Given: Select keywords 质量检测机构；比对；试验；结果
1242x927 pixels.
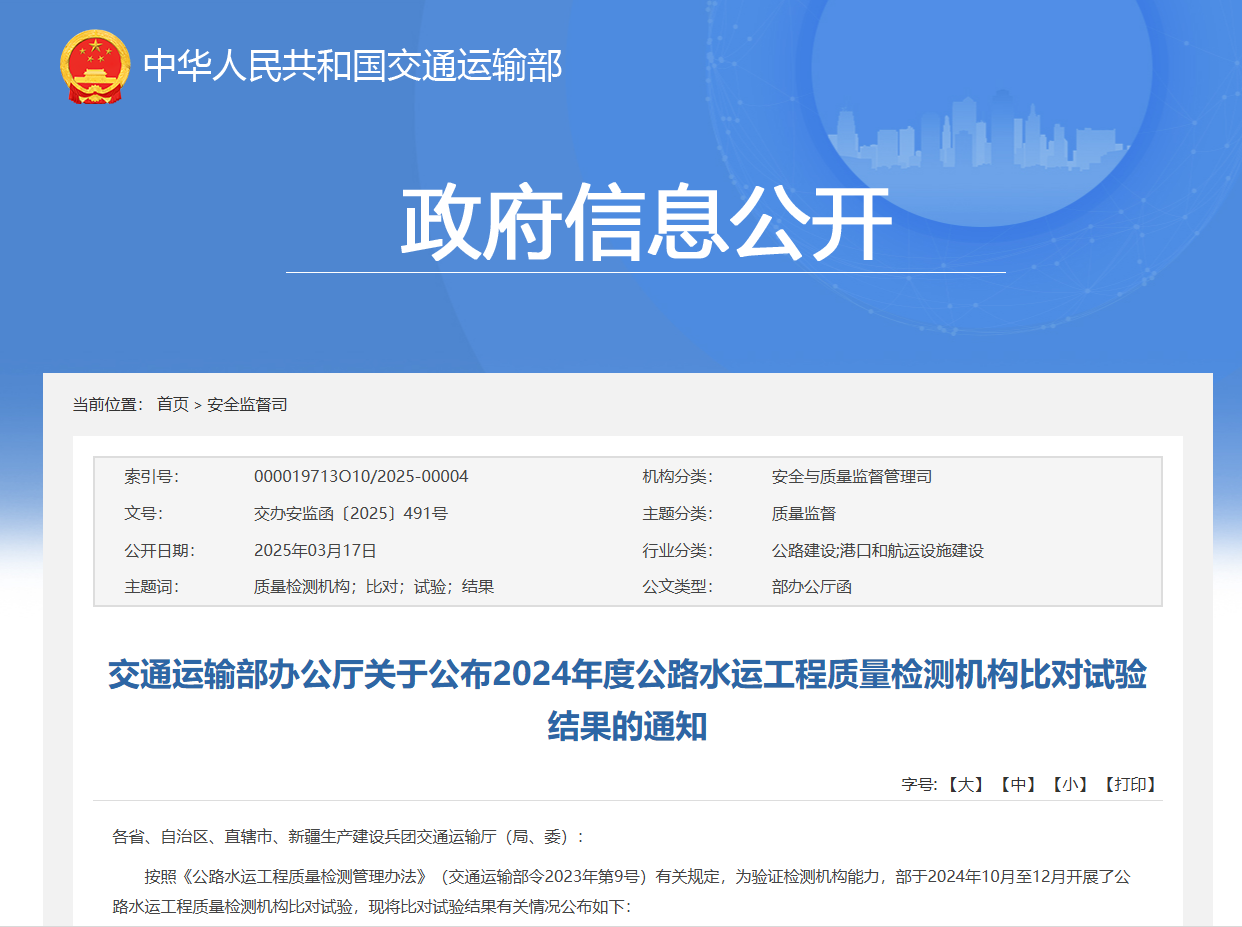Looking at the screenshot, I should coord(374,587).
